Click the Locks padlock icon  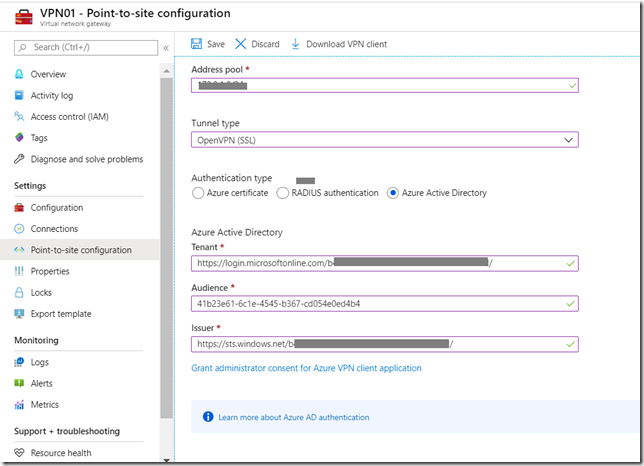pyautogui.click(x=19, y=292)
